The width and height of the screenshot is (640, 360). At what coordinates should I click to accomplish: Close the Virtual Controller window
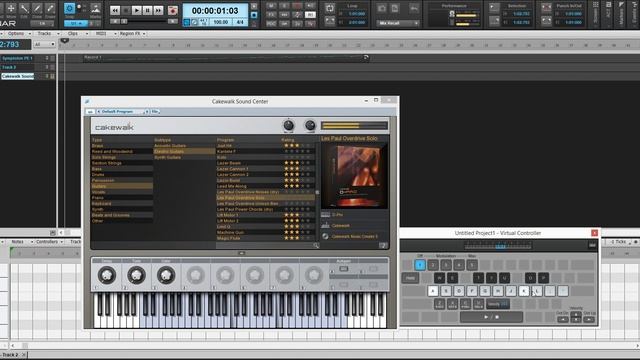point(594,233)
